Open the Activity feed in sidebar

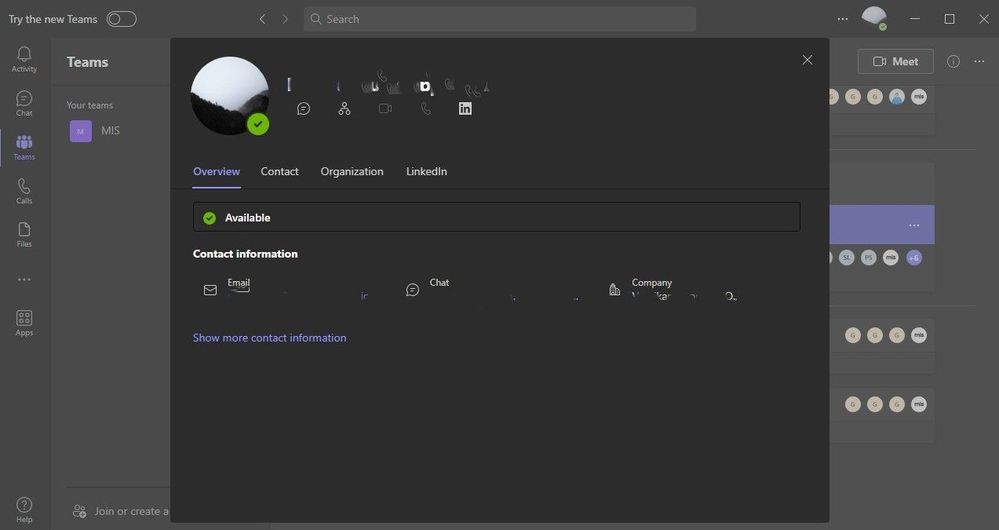pyautogui.click(x=24, y=59)
